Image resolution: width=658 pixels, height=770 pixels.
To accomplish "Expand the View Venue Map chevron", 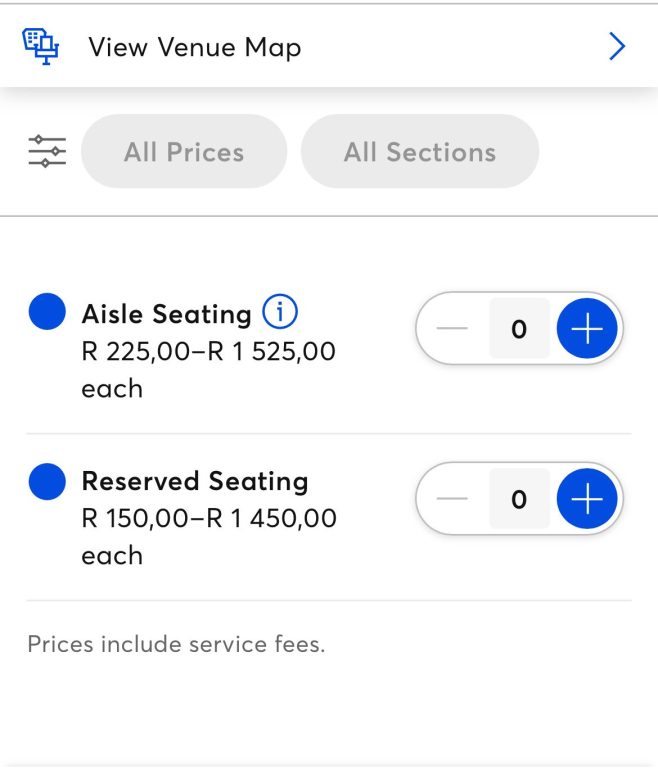I will (617, 46).
